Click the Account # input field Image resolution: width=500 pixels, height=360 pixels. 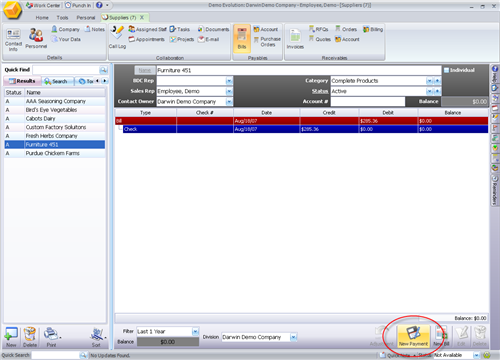tap(368, 101)
